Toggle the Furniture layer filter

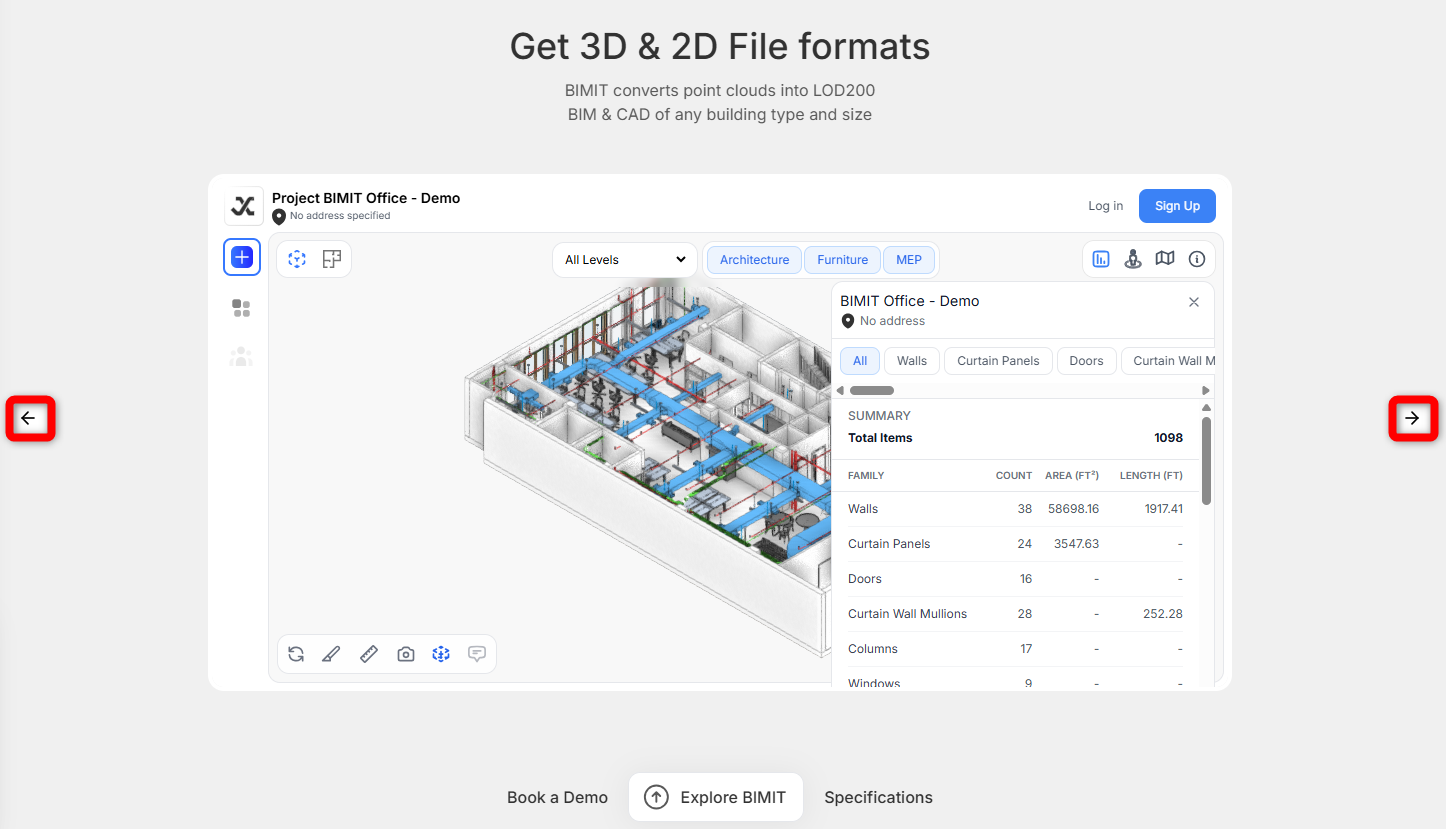(x=842, y=260)
